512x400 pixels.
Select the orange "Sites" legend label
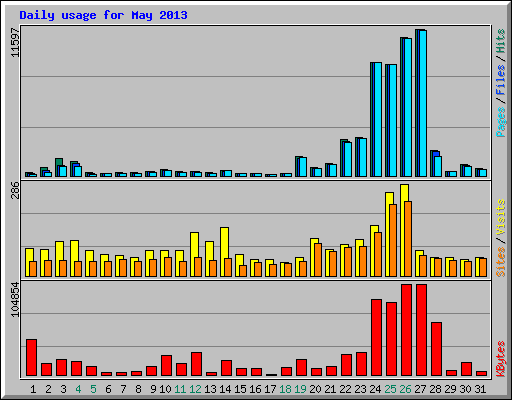501,262
